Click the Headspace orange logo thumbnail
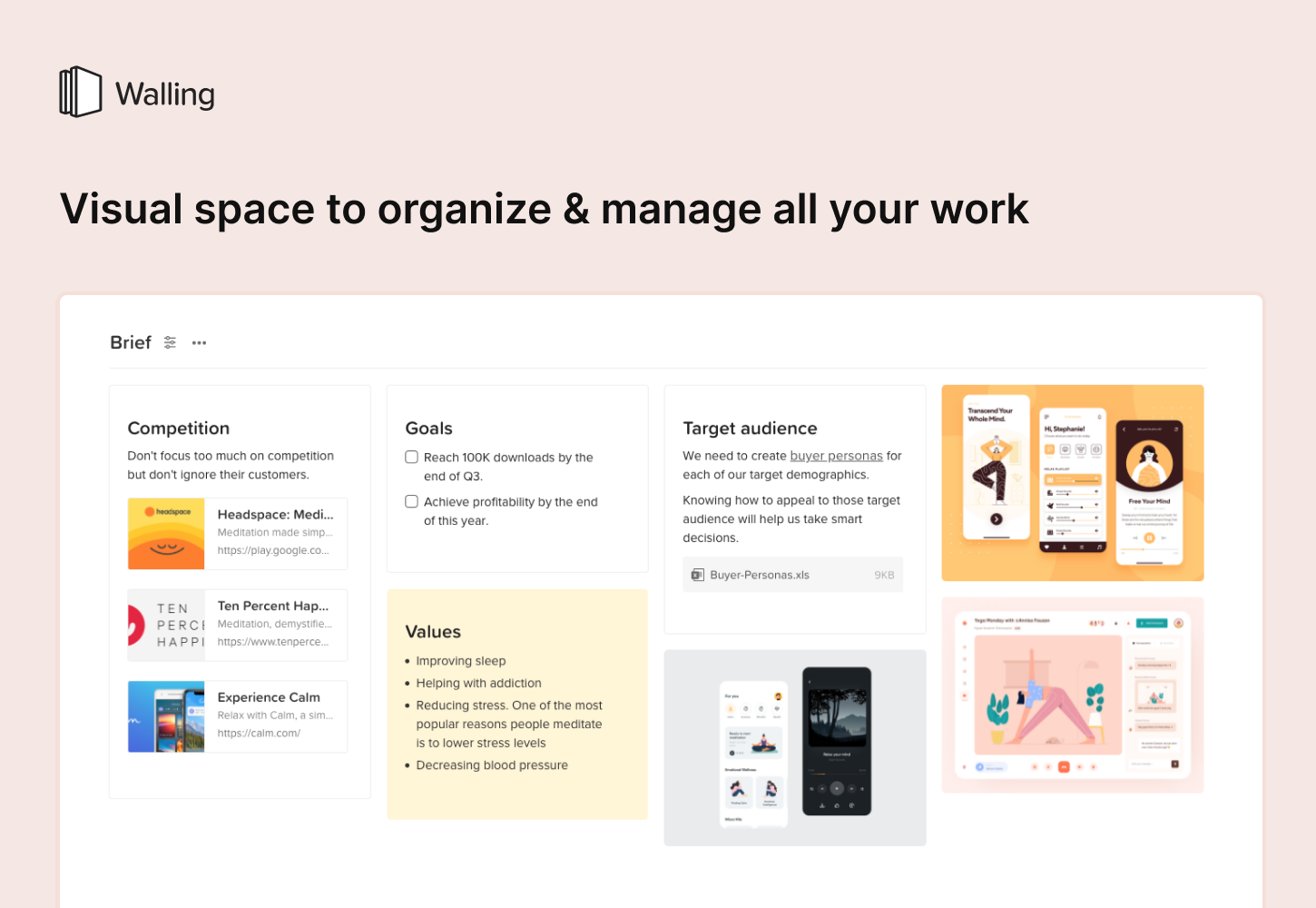The width and height of the screenshot is (1316, 908). point(166,534)
